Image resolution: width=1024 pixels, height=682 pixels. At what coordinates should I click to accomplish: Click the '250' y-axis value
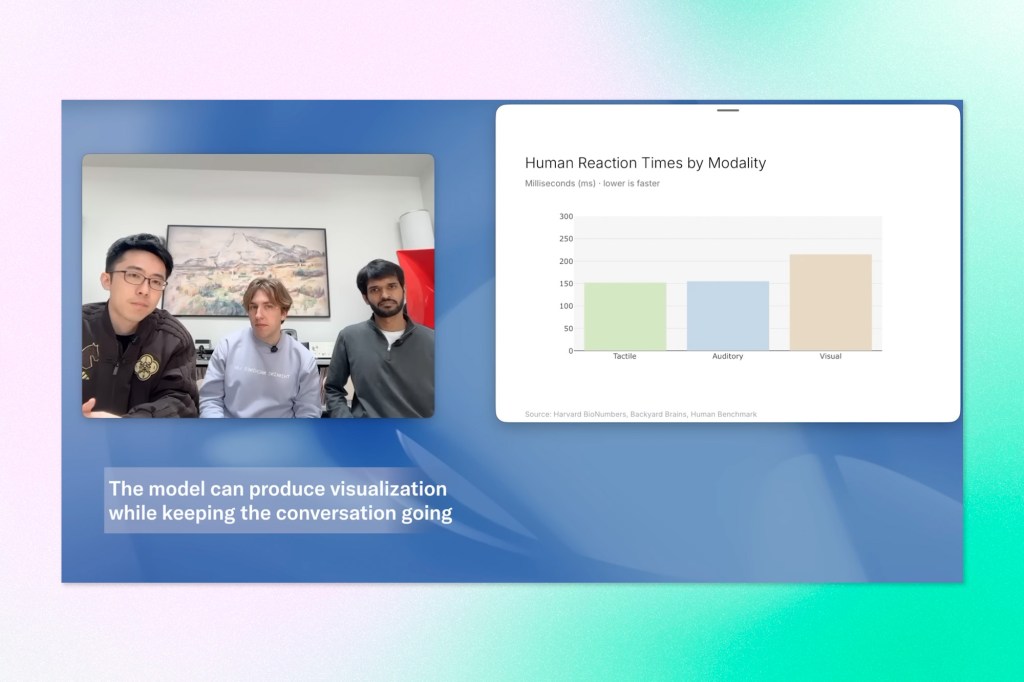pos(566,239)
